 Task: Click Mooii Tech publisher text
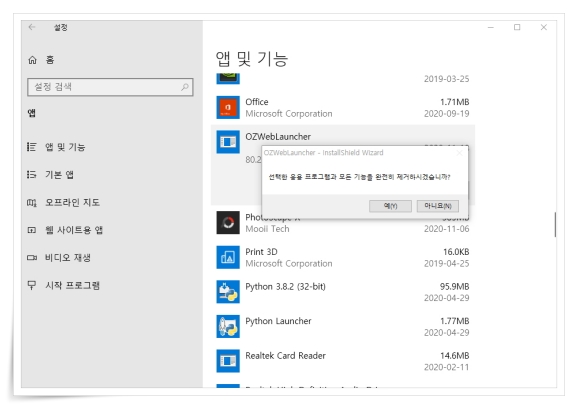pos(267,229)
